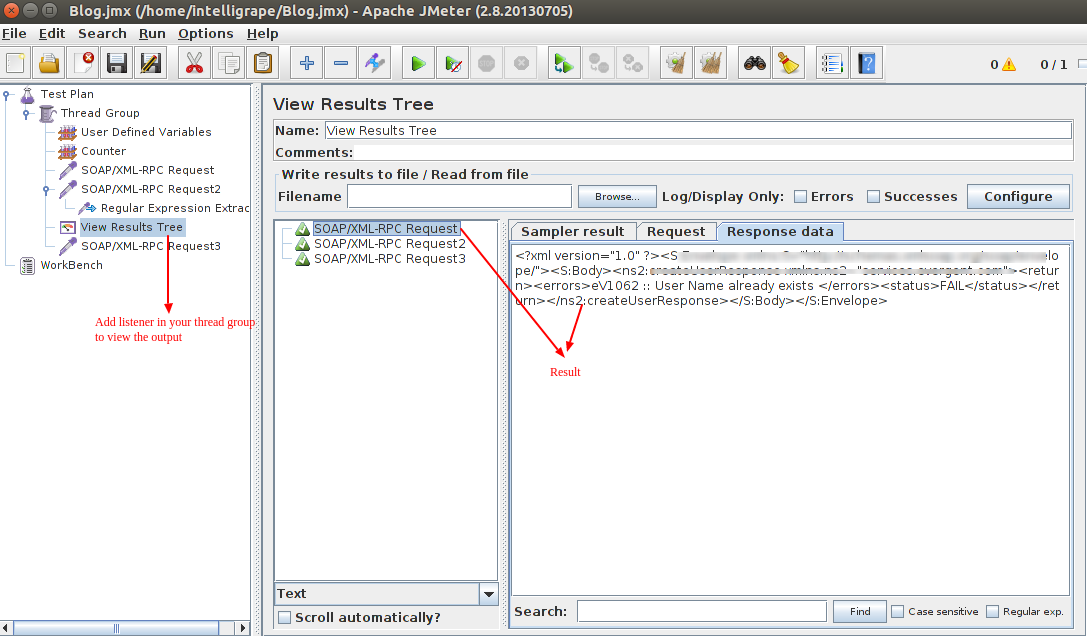Screen dimensions: 1087x636
Task: Click the Comments field
Action: 713,153
